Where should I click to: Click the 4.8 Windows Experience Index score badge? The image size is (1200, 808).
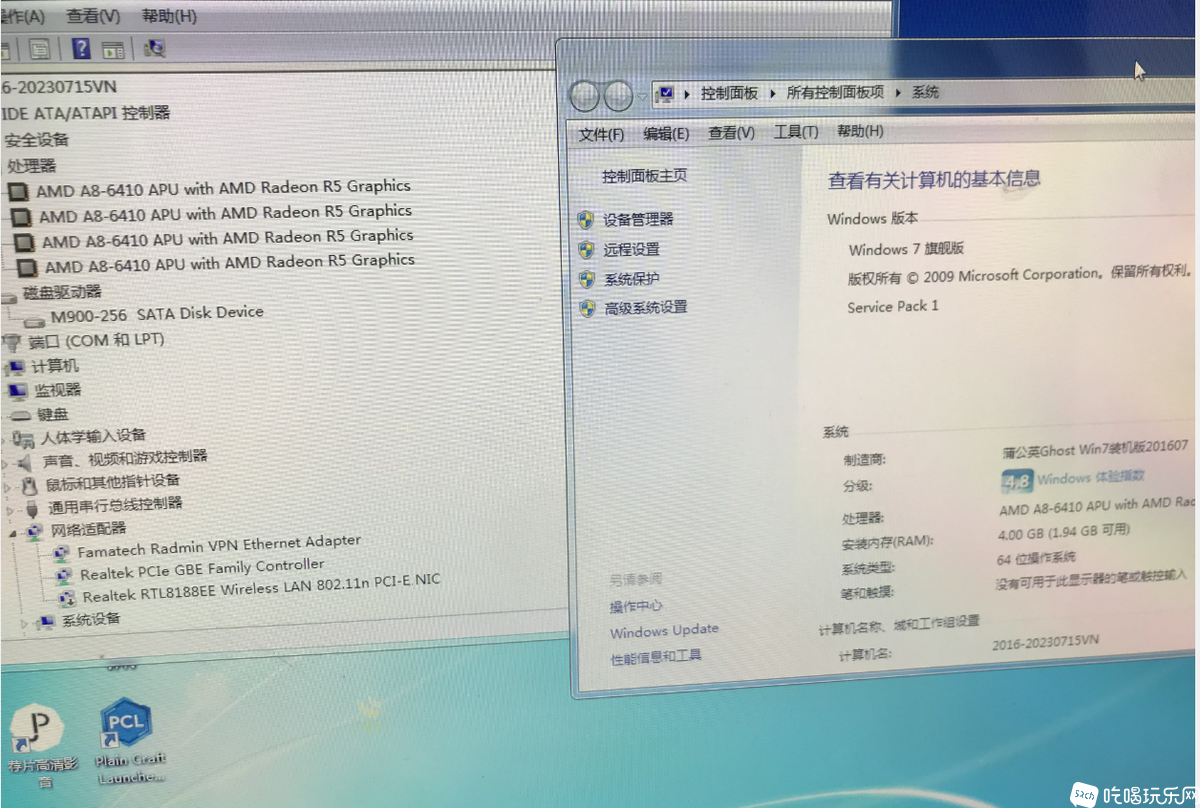click(1017, 482)
